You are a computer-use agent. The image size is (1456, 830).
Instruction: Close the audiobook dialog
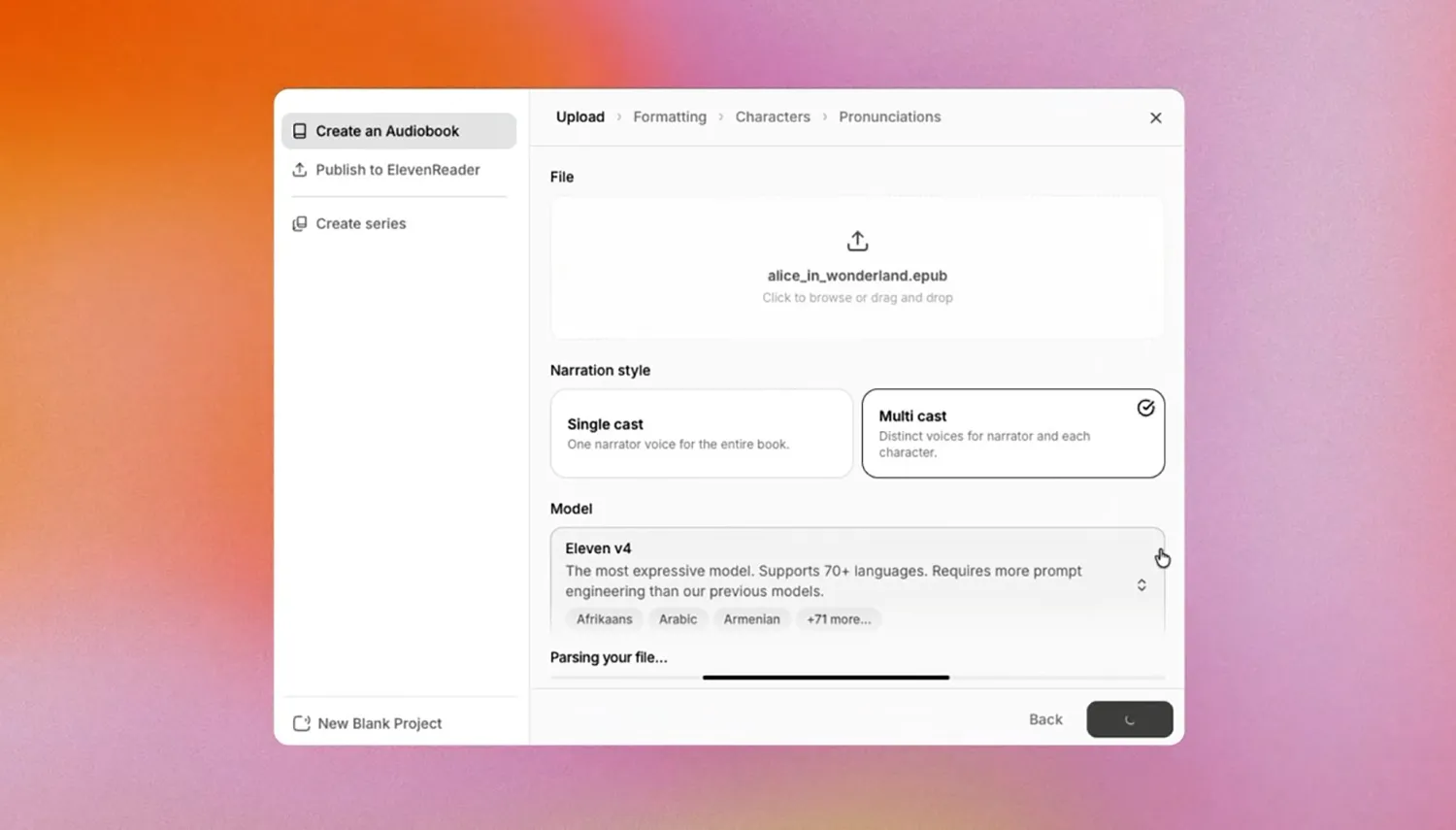point(1155,117)
